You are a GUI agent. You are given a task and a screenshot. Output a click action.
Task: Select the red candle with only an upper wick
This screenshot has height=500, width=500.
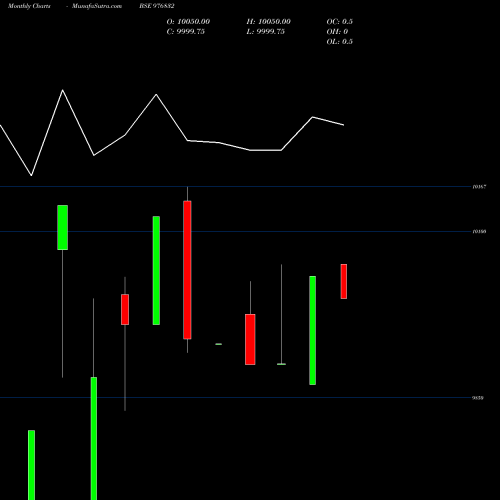(250, 339)
